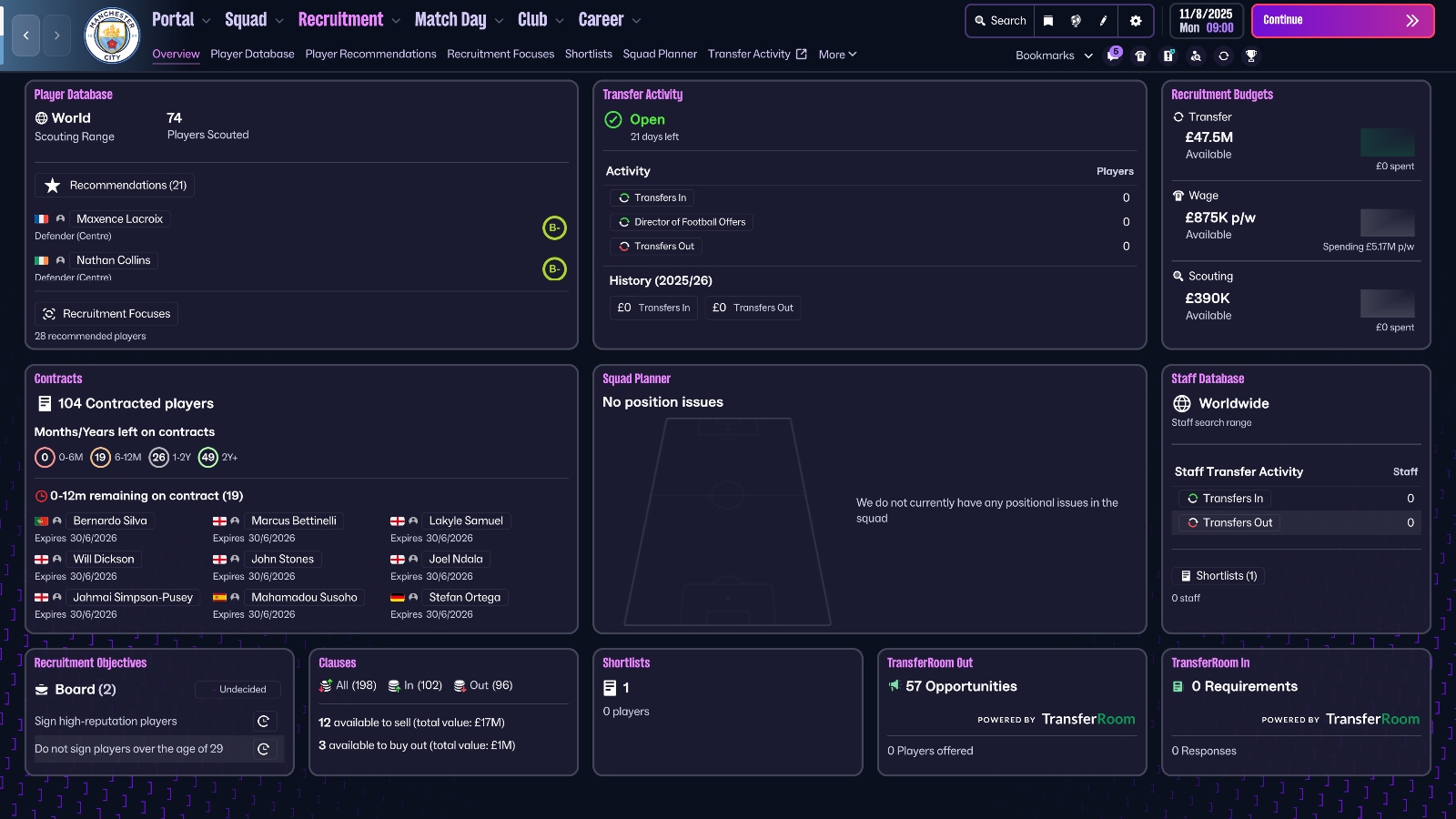Viewport: 1456px width, 819px height.
Task: Open Recommendations (21) button
Action: point(116,186)
